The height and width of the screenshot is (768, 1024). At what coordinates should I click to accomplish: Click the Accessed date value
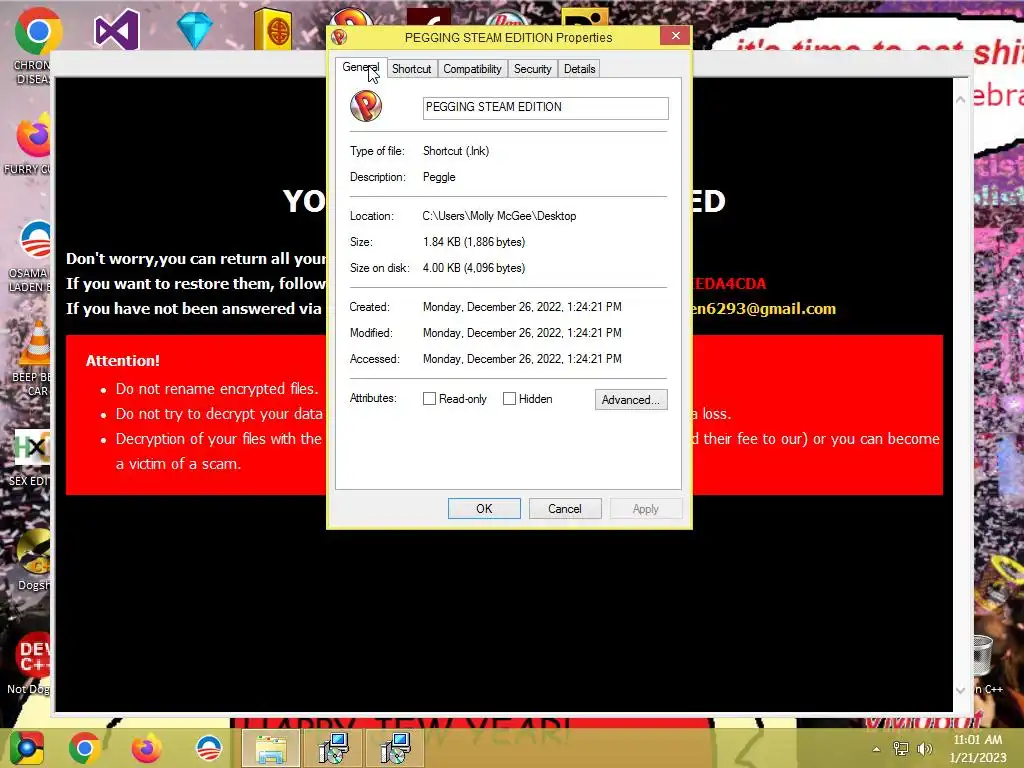coord(522,359)
